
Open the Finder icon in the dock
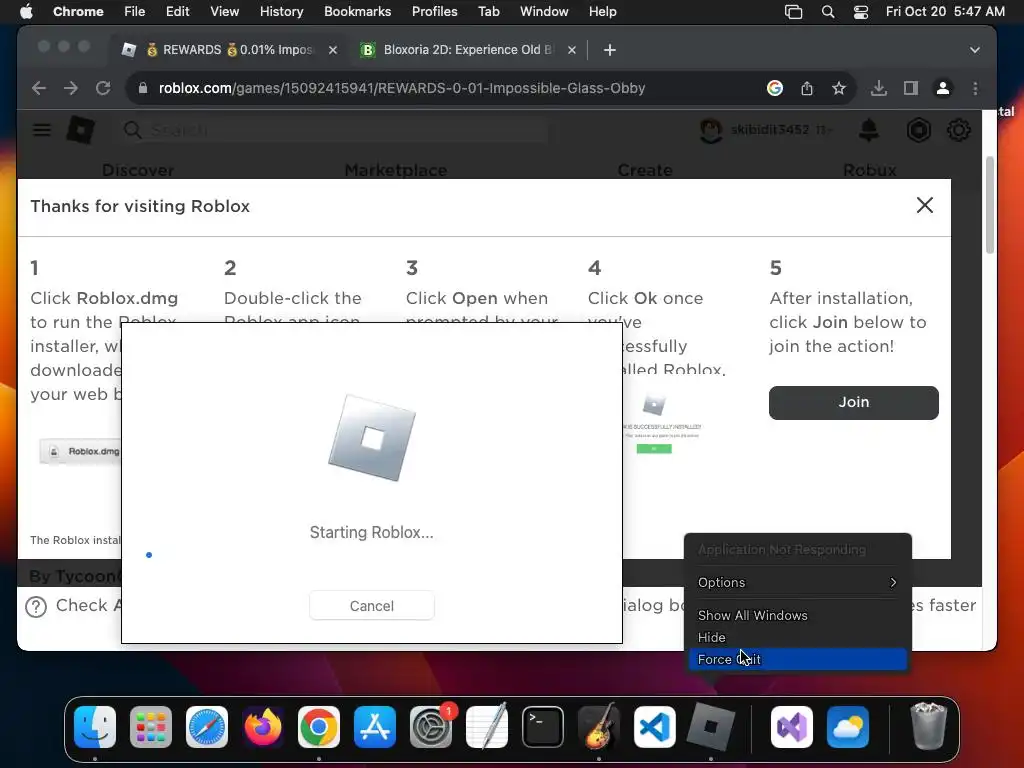pyautogui.click(x=95, y=727)
